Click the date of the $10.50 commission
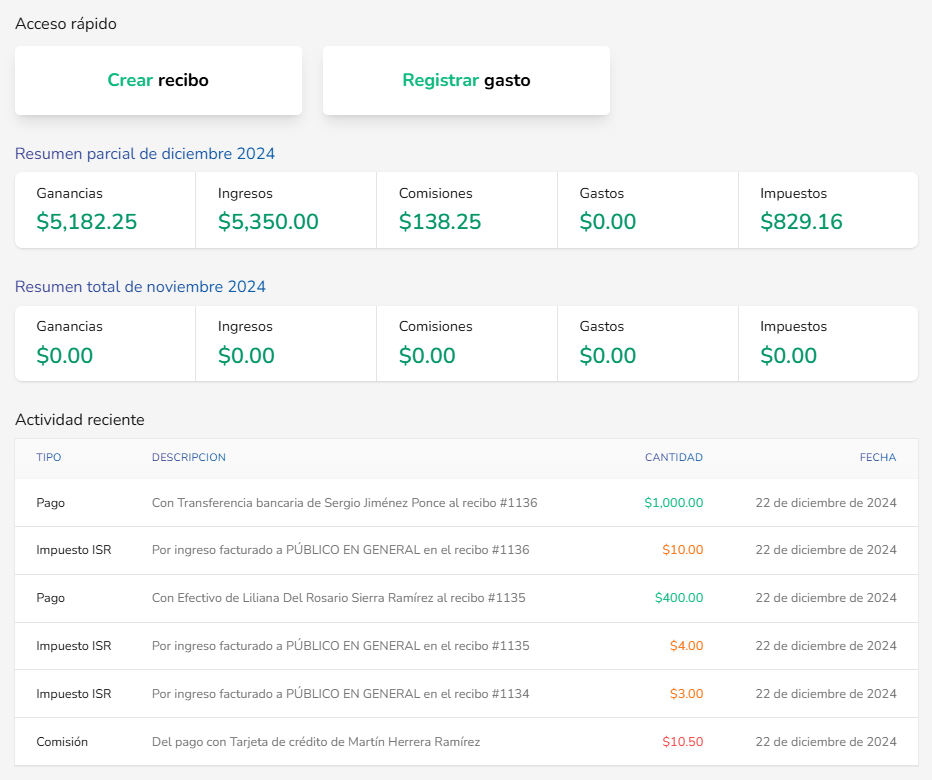 coord(826,742)
